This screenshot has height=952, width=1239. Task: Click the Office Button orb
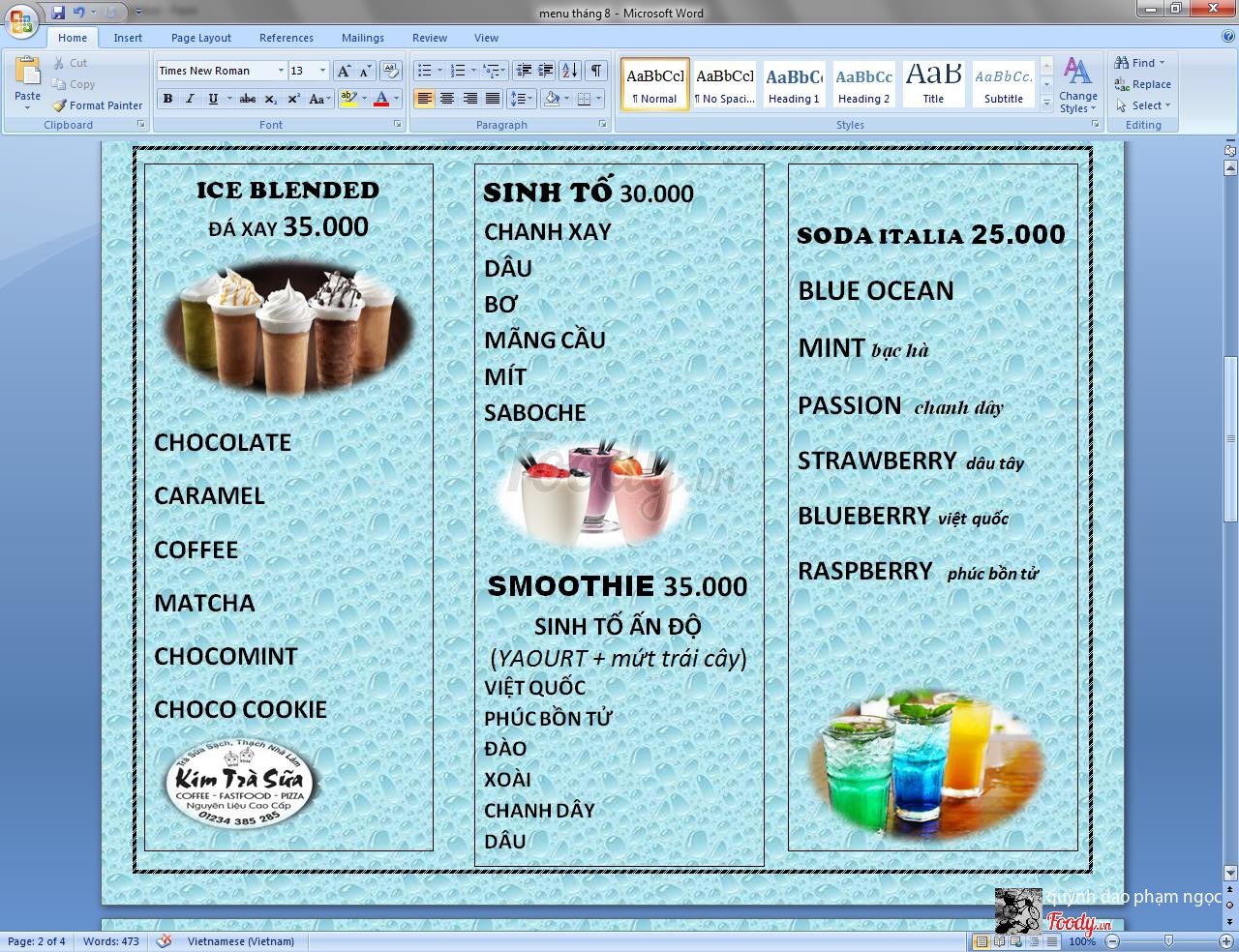21,21
